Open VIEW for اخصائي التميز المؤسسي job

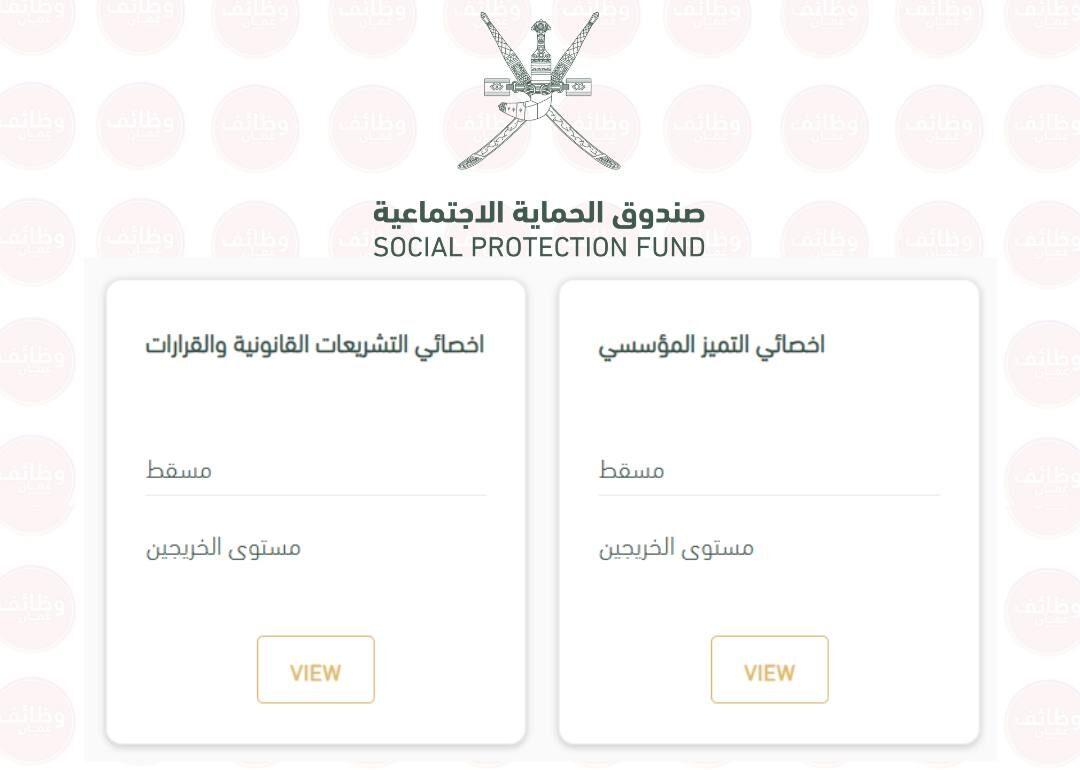click(769, 669)
